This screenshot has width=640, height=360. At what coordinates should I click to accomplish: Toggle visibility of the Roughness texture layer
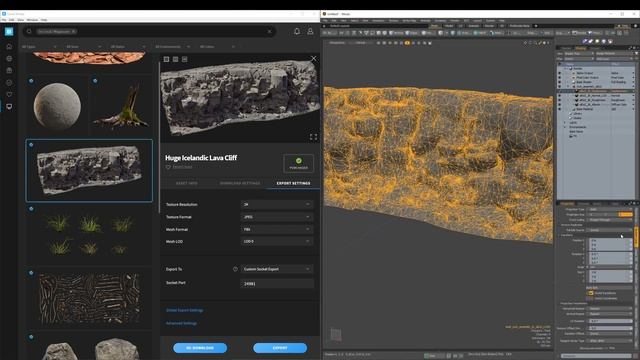point(560,100)
